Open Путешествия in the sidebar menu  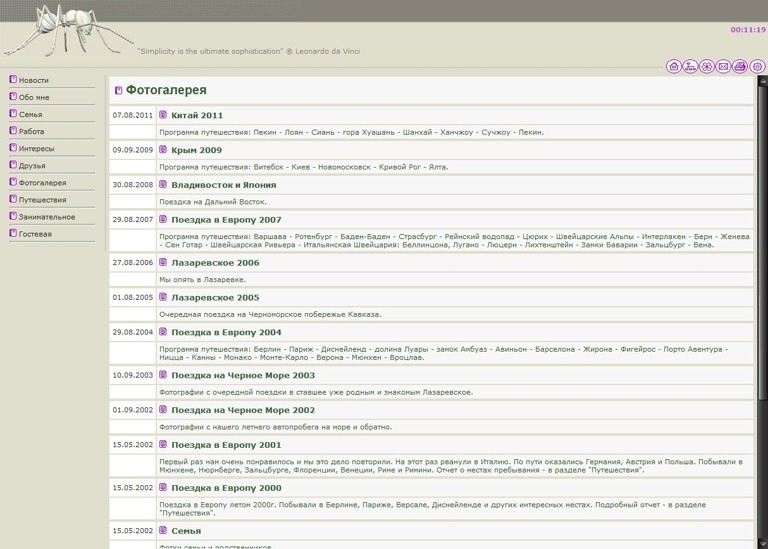(x=42, y=200)
